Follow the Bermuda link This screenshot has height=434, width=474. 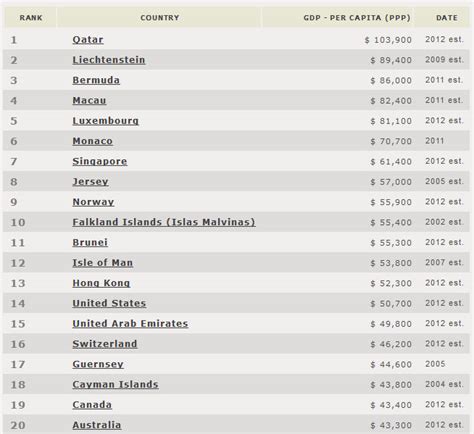(x=96, y=80)
